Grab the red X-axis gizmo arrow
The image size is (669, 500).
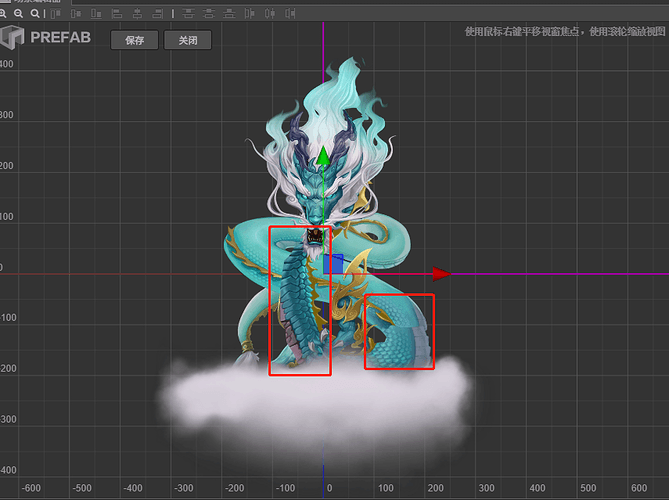(x=442, y=274)
